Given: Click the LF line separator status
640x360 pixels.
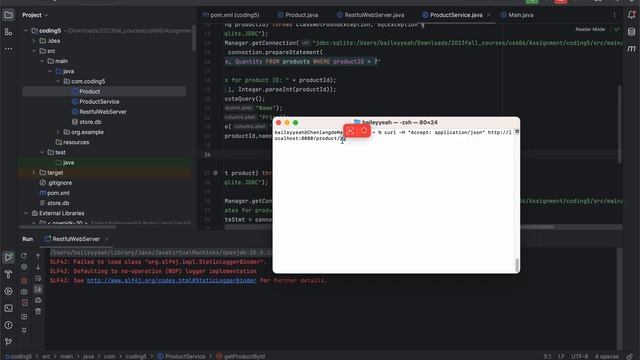Looking at the screenshot, I should coord(561,356).
